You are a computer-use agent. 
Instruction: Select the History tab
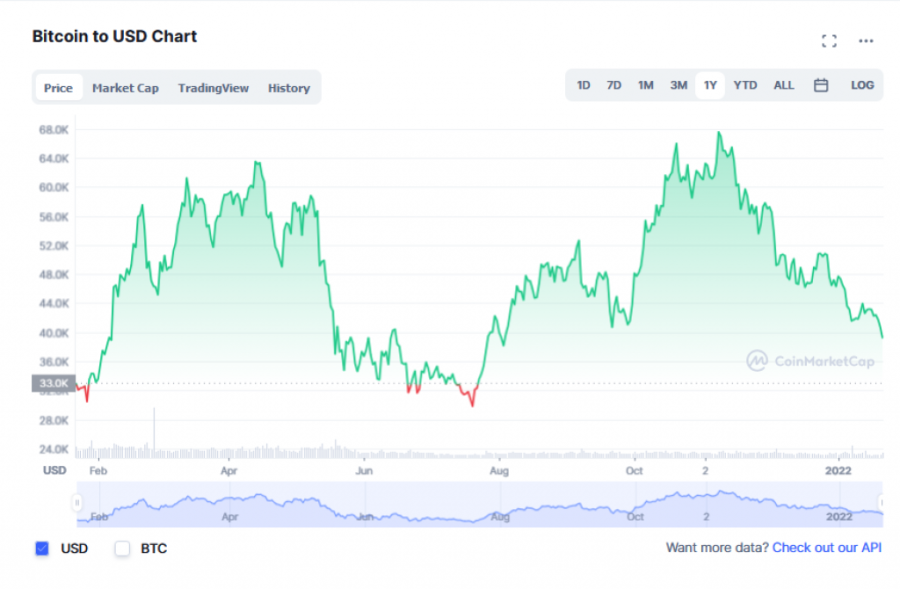coord(288,88)
